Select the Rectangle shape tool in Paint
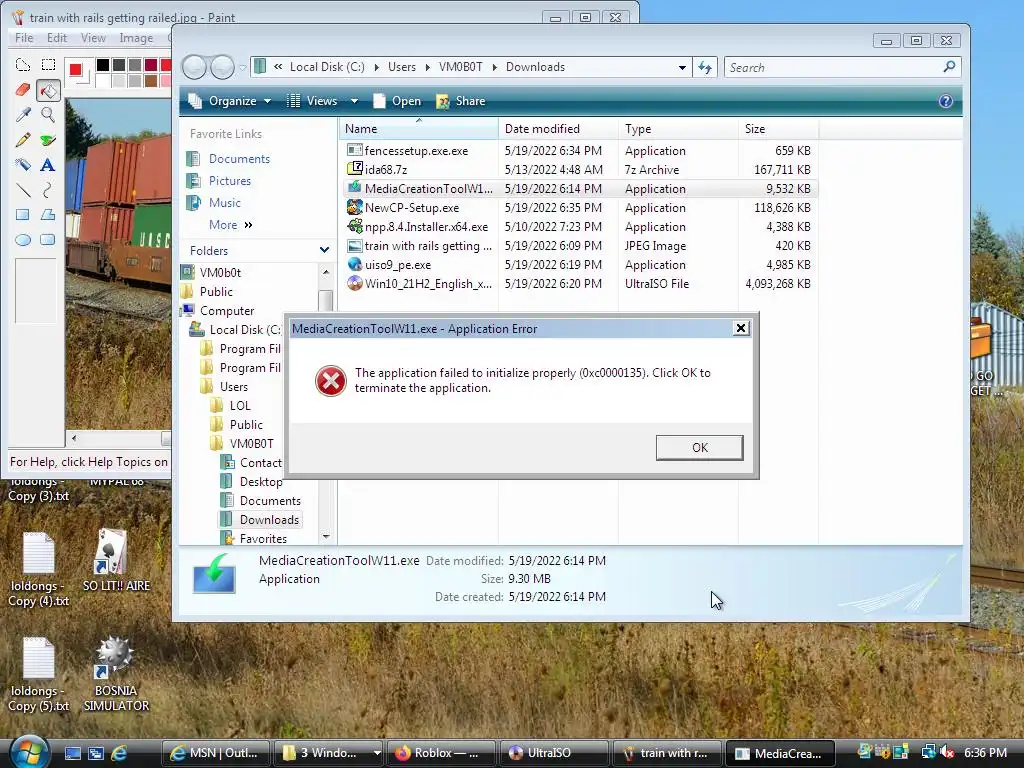This screenshot has width=1024, height=768. tap(23, 215)
